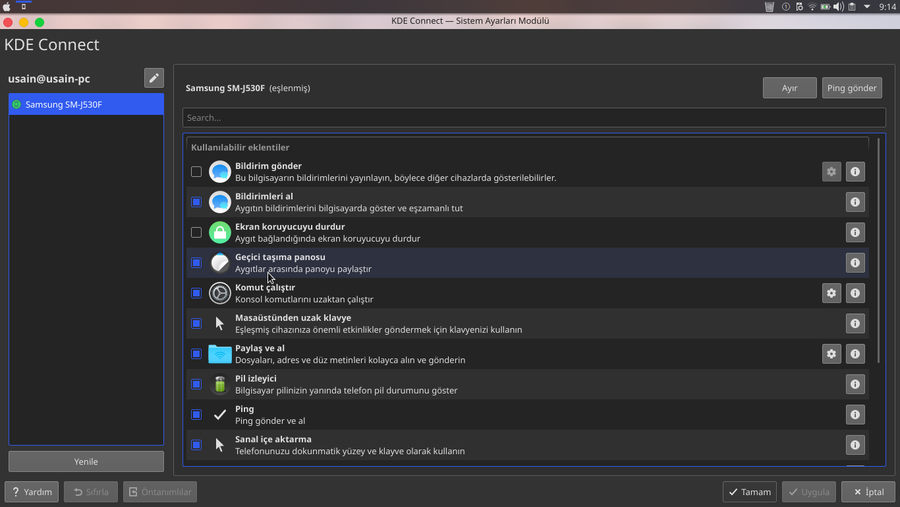Show info for Sanal içe aktarma plugin
Image resolution: width=900 pixels, height=507 pixels.
click(855, 445)
